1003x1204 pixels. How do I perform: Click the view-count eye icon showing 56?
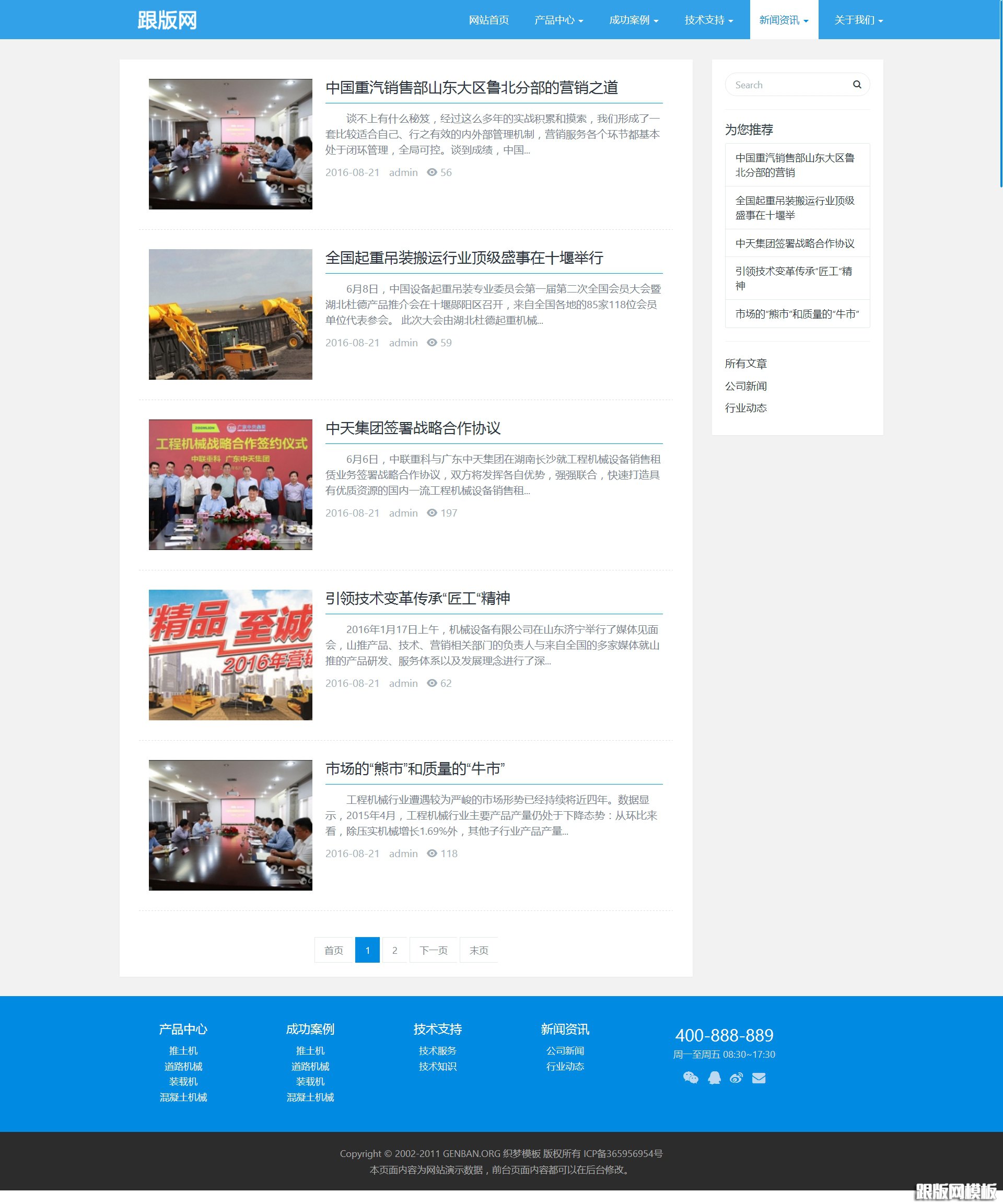point(432,172)
